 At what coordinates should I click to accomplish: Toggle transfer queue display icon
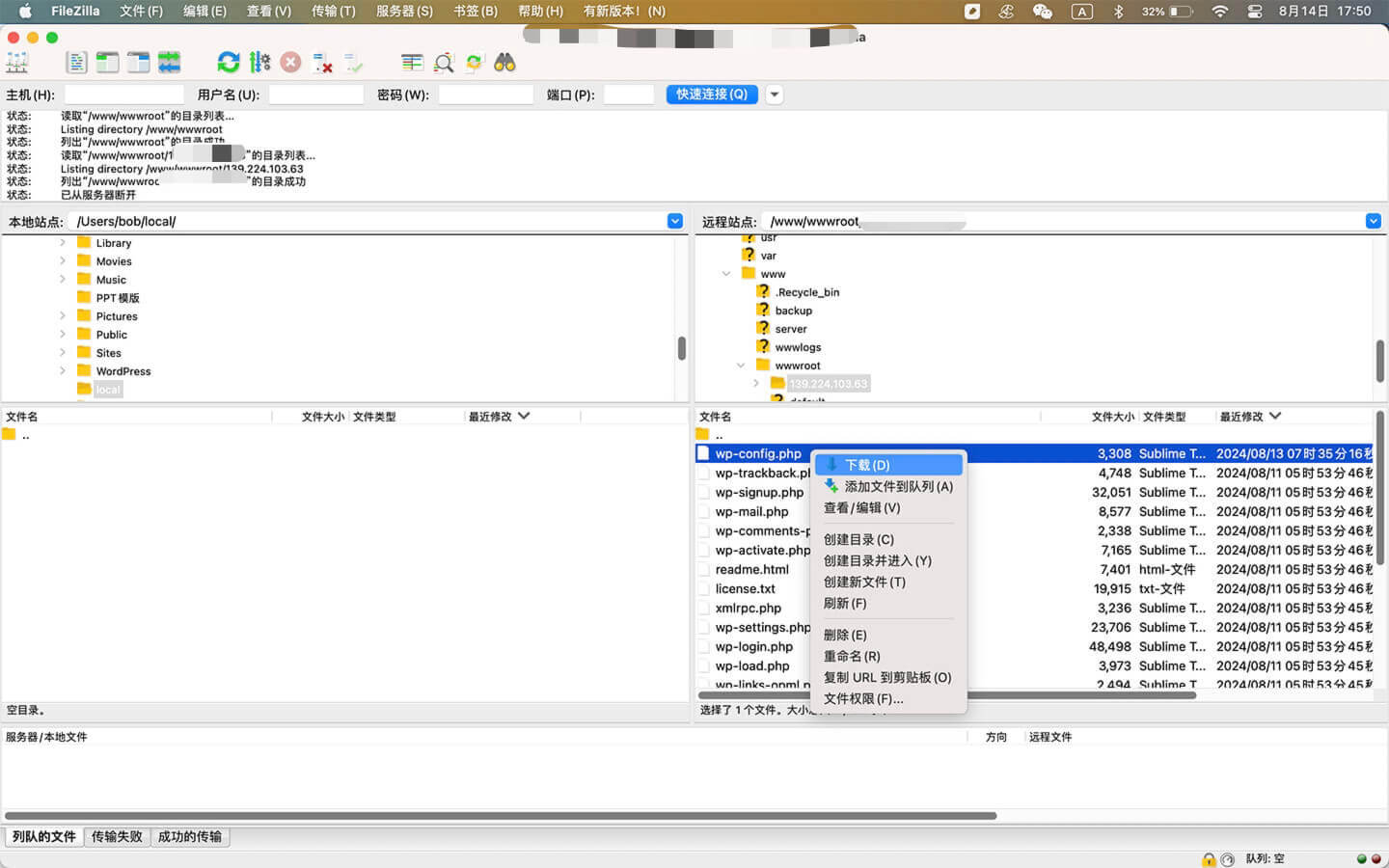coord(169,63)
